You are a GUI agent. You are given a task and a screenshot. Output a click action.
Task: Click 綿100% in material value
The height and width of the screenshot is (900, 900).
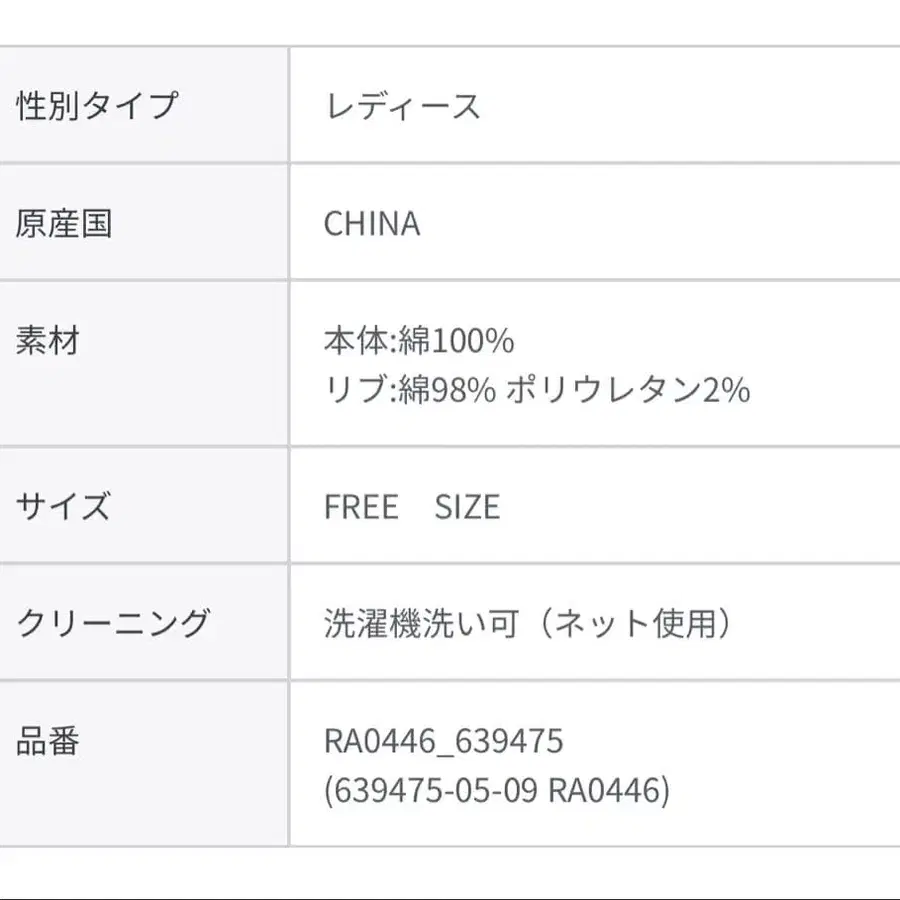456,340
